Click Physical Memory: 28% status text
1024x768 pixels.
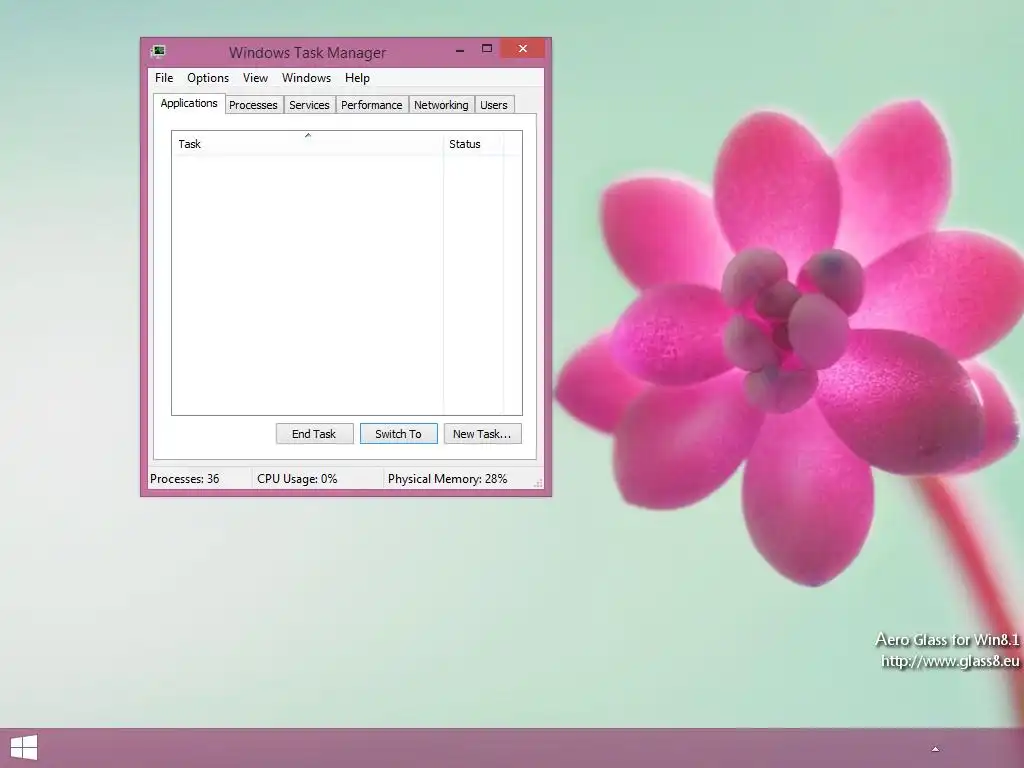(447, 479)
